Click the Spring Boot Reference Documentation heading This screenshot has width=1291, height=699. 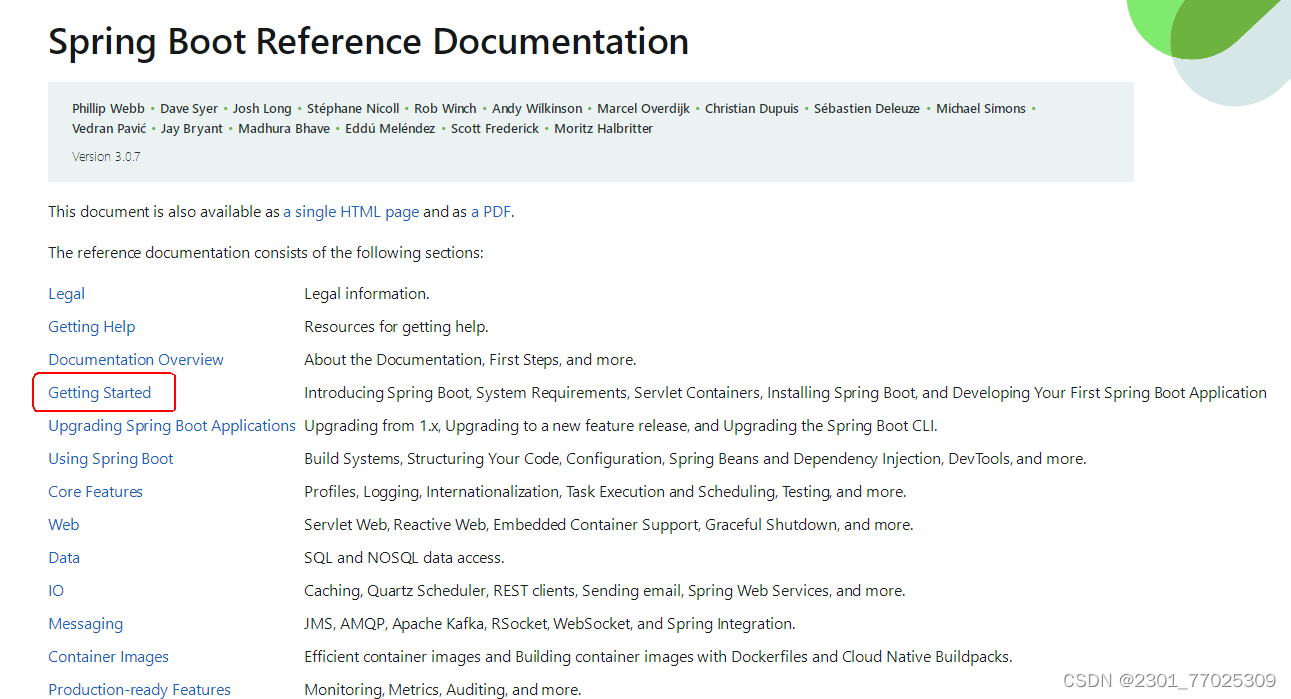(x=368, y=42)
